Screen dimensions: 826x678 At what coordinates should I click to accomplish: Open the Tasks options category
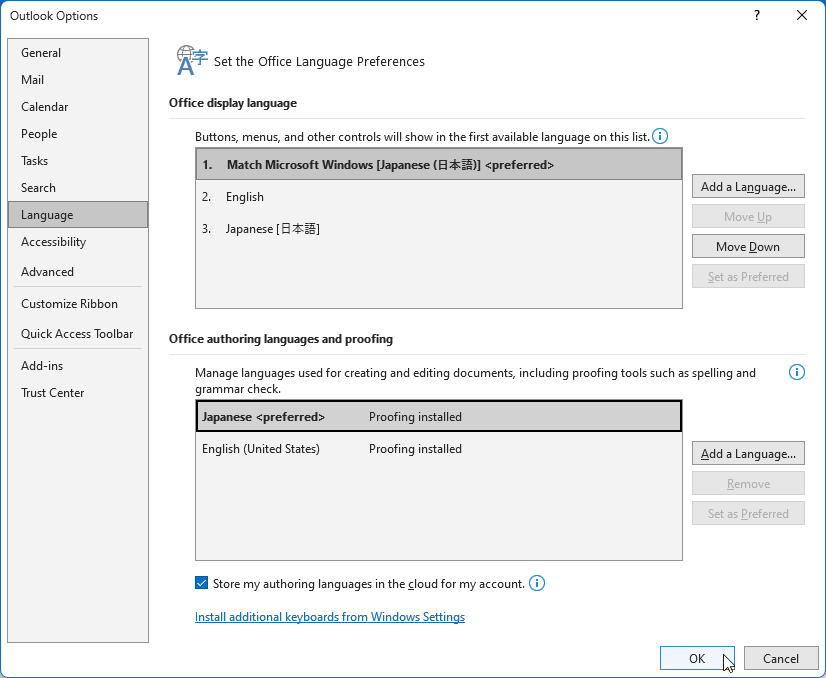(78, 161)
